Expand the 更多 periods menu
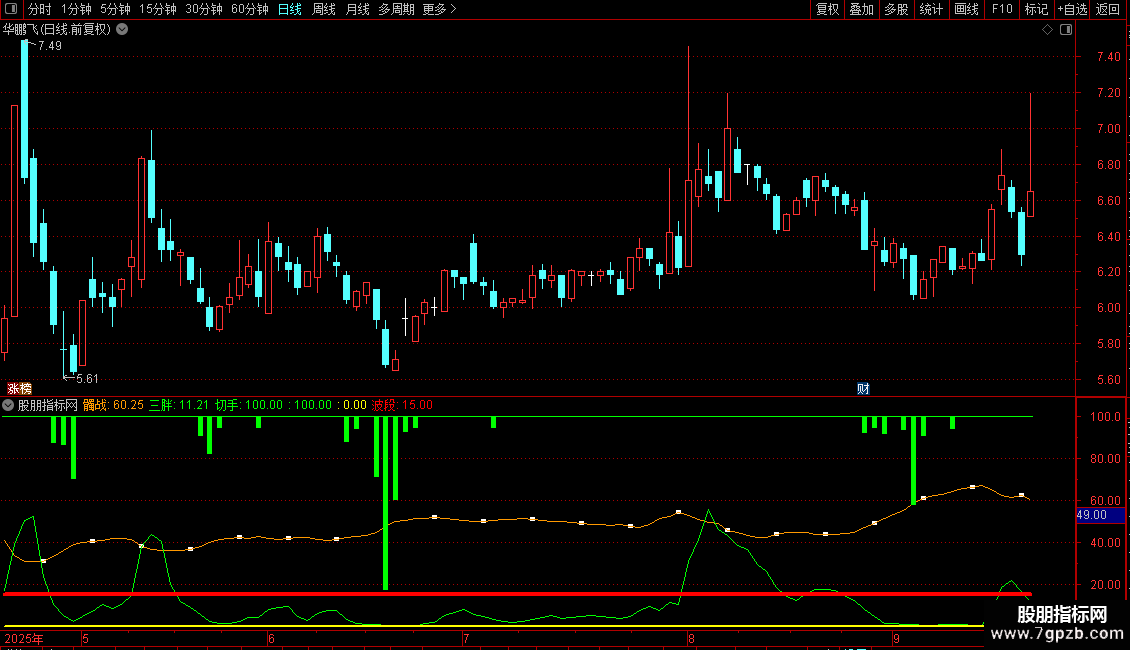 click(x=439, y=9)
